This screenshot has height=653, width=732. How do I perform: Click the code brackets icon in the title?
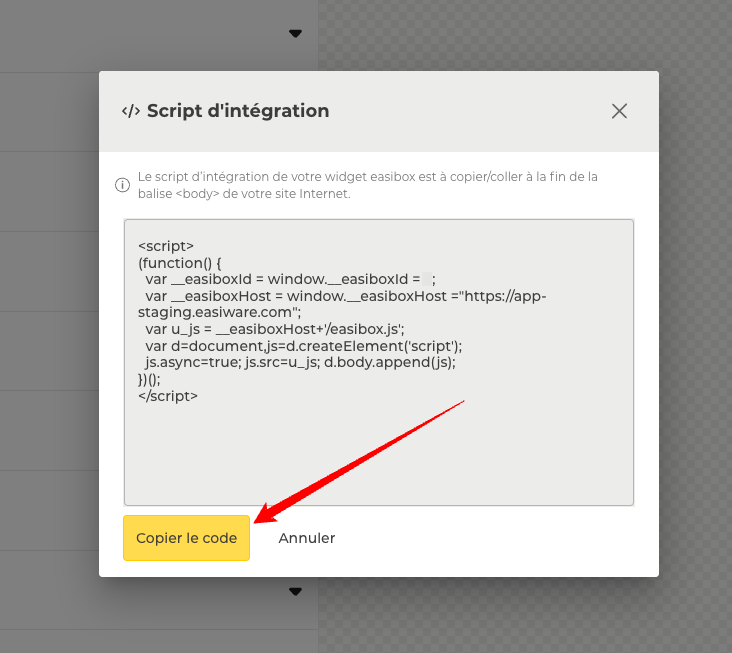click(130, 111)
